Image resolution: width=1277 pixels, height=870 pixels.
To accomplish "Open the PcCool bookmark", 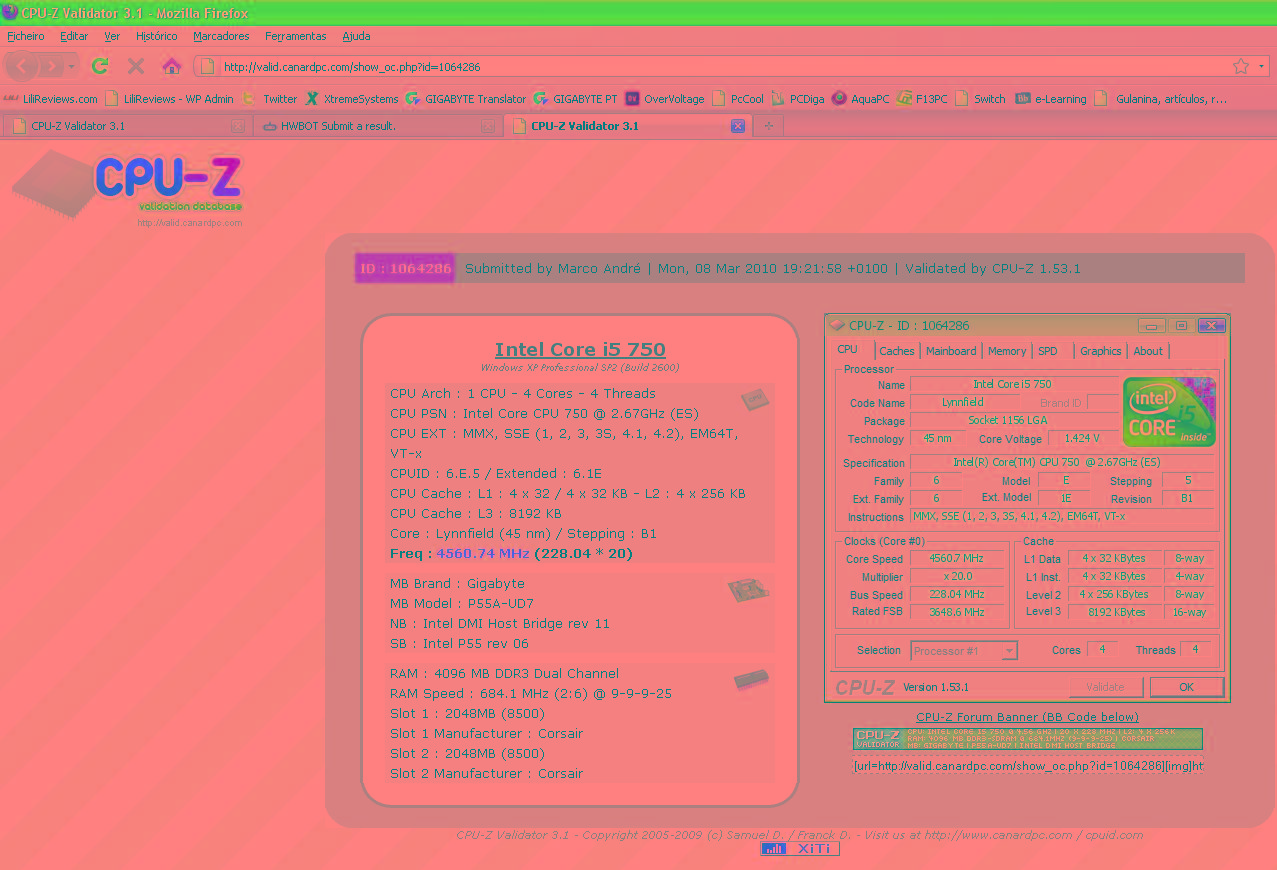I will pos(738,99).
